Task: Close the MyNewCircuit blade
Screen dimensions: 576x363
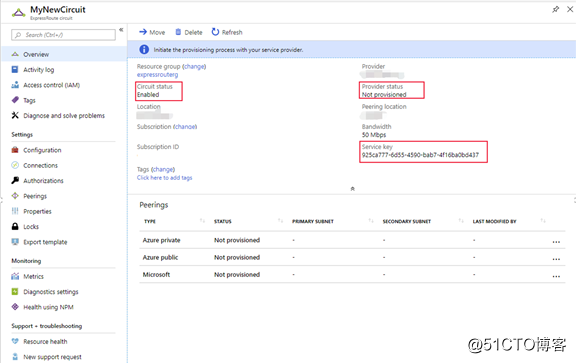Action: coord(570,9)
